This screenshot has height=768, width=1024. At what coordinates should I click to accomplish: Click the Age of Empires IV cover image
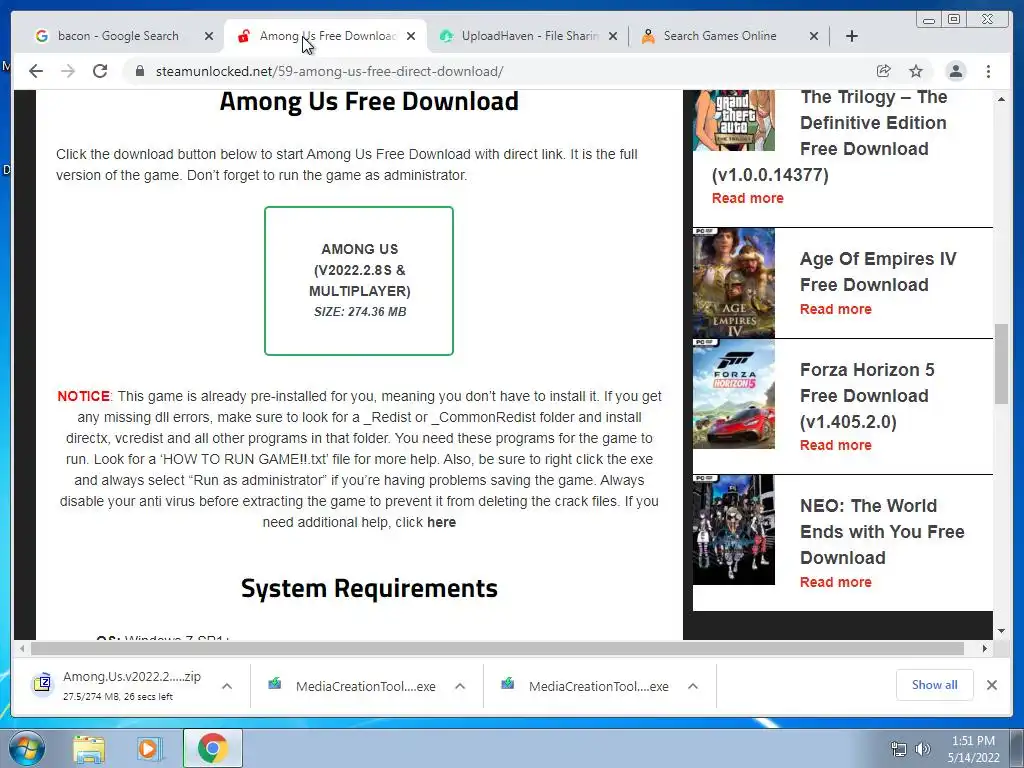(733, 283)
